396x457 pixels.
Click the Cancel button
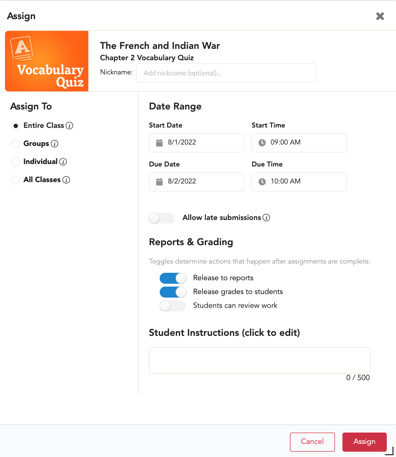[x=312, y=442]
